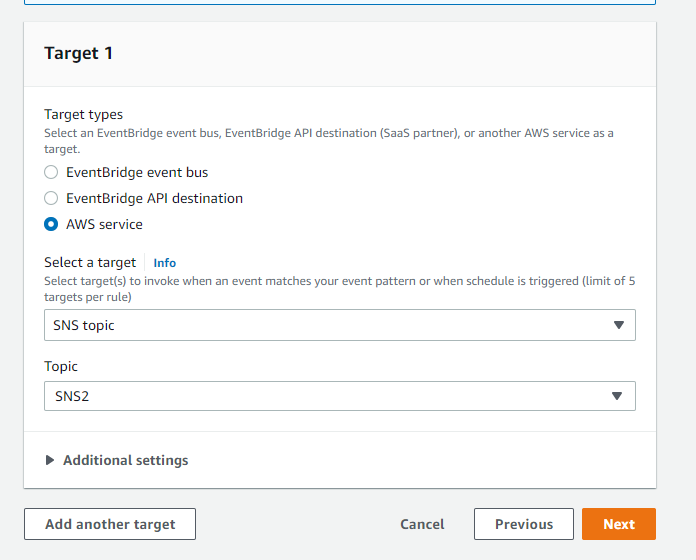The image size is (696, 560).
Task: Select EventBridge event bus radio option
Action: tap(51, 172)
